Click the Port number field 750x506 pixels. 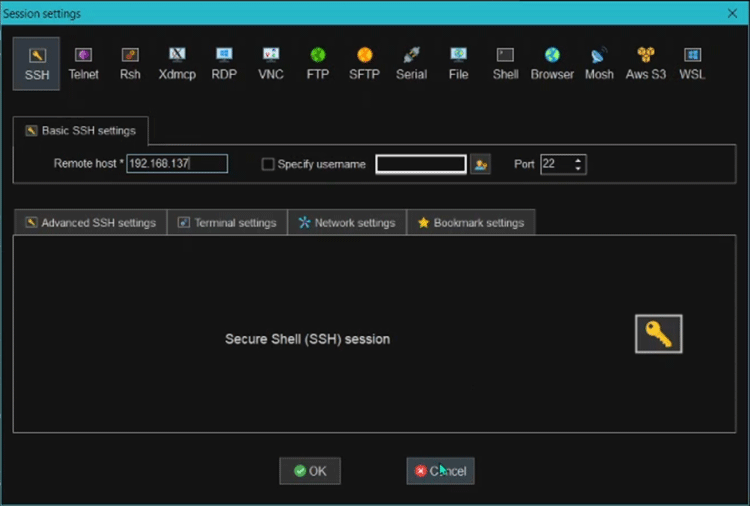tap(557, 164)
